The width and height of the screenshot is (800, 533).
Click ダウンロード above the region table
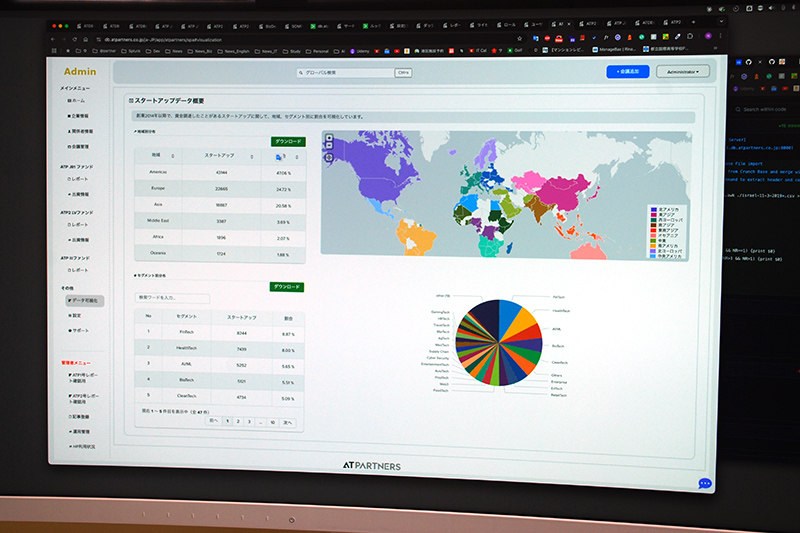287,141
